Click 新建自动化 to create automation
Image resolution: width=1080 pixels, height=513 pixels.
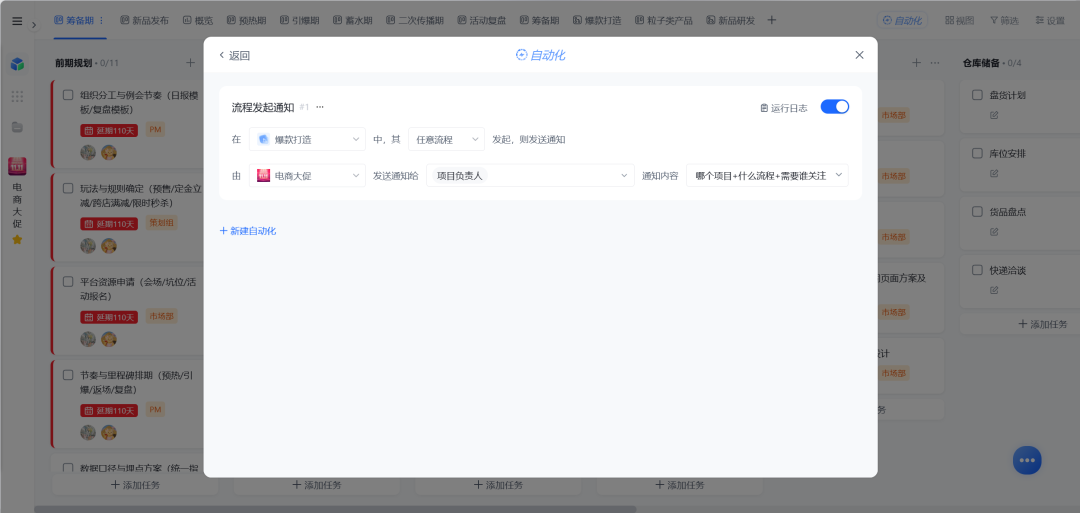coord(248,231)
